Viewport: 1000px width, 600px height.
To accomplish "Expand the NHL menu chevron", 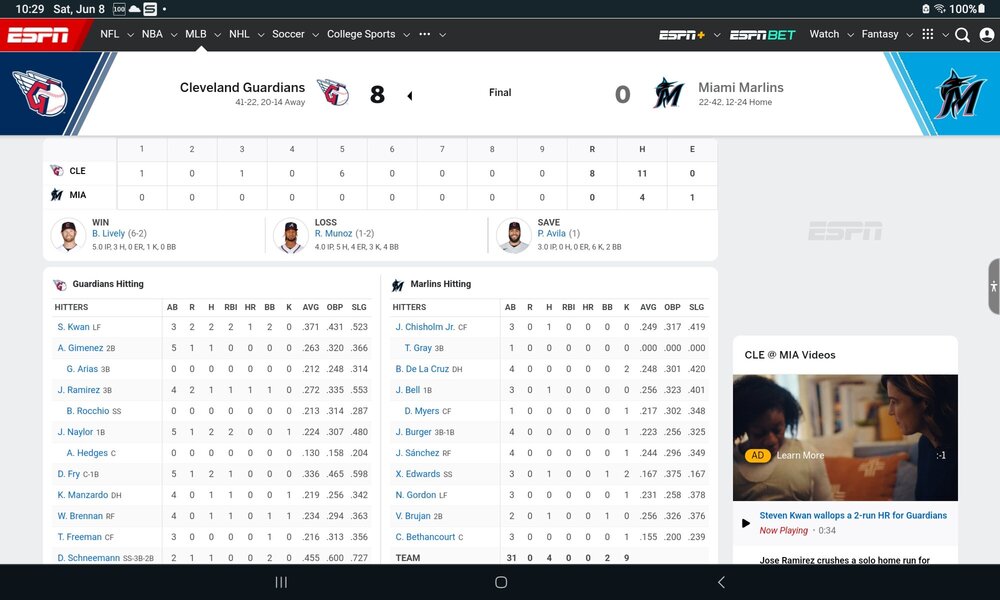I will point(260,35).
